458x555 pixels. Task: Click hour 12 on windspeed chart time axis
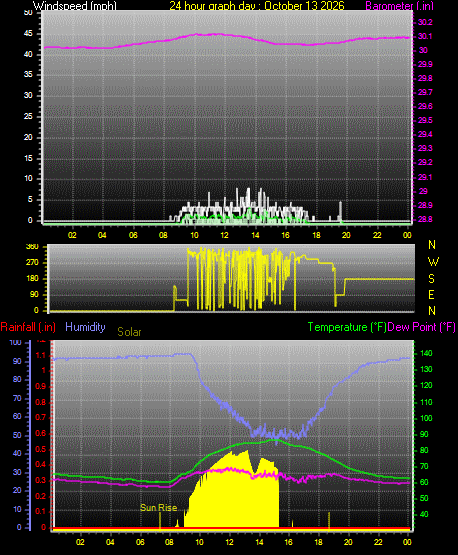click(x=224, y=235)
